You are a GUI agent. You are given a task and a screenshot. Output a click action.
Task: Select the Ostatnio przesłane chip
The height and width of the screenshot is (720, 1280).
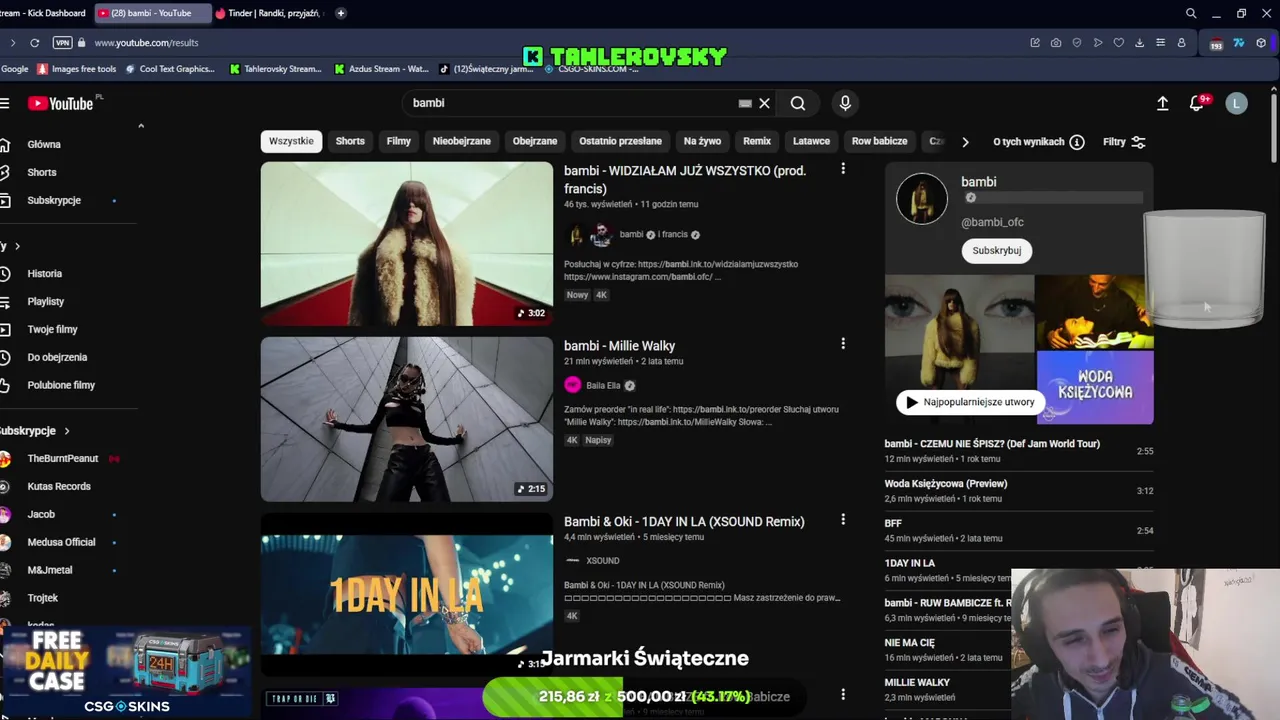[620, 141]
